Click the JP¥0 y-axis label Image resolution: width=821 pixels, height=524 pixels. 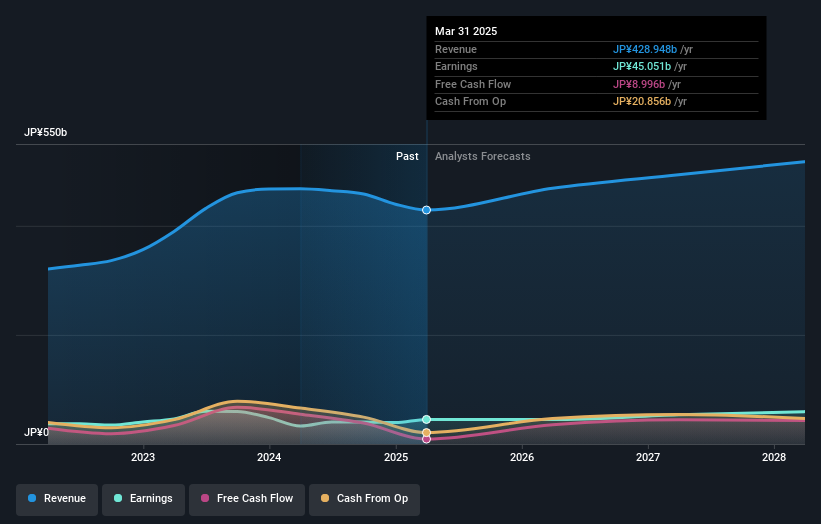(x=36, y=432)
